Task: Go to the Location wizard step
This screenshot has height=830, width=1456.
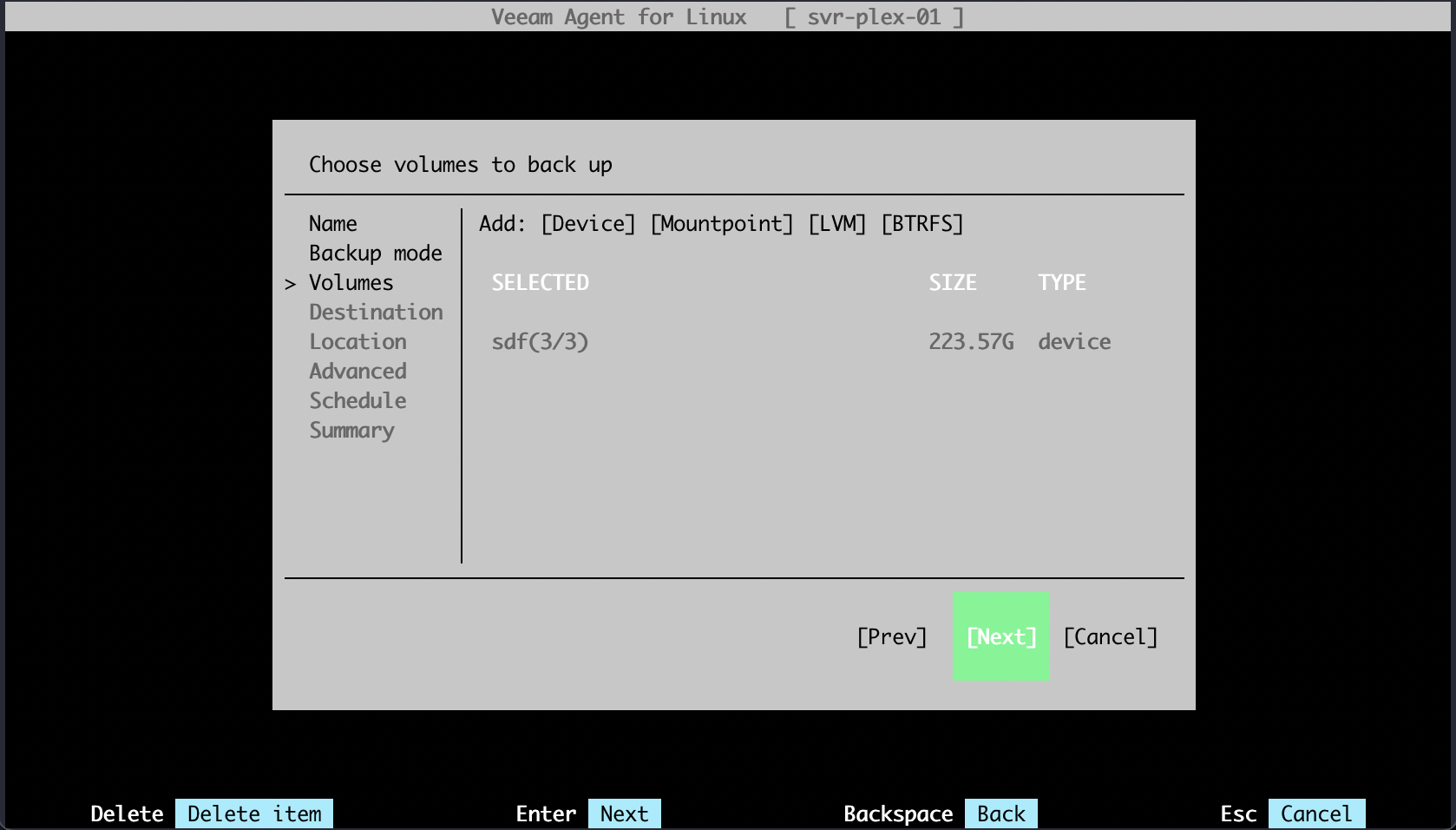Action: pyautogui.click(x=357, y=342)
